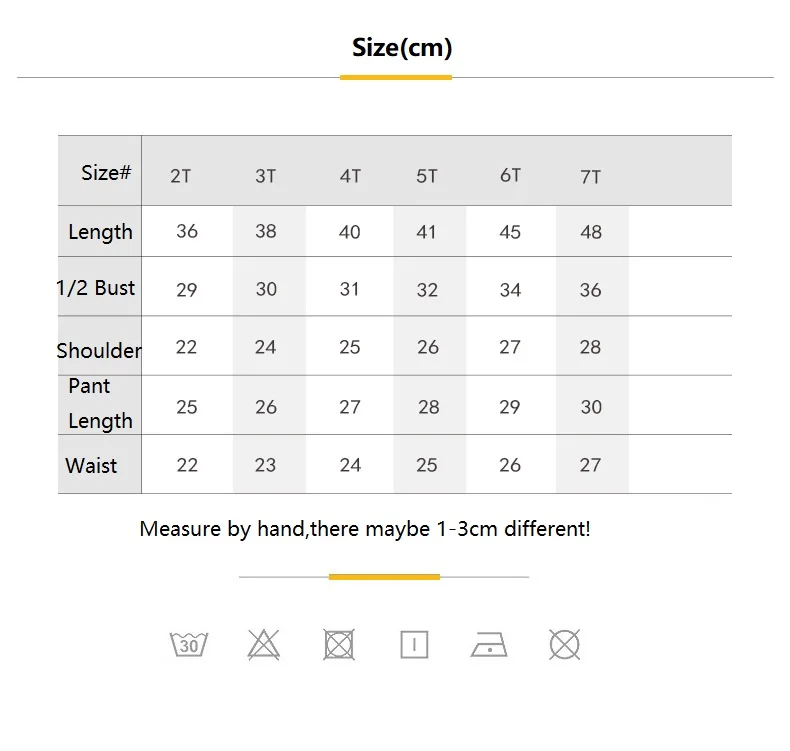Viewport: 790px width, 751px height.
Task: Click the Shoulder row label
Action: [99, 351]
